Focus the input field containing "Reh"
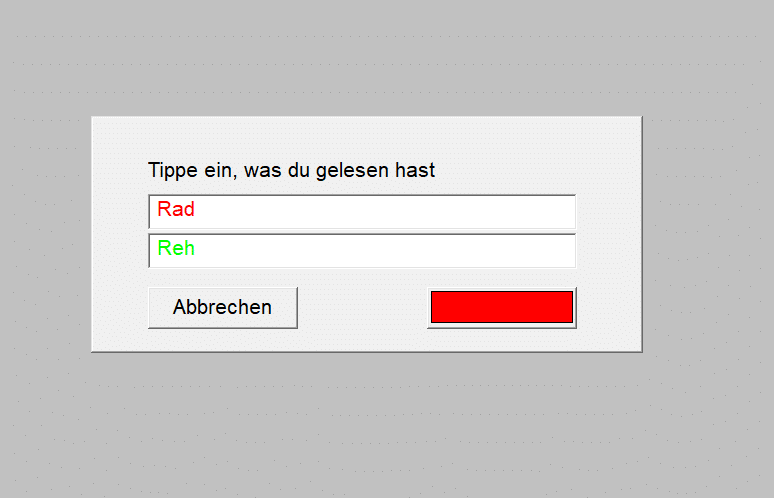Viewport: 774px width, 498px height. (x=362, y=250)
